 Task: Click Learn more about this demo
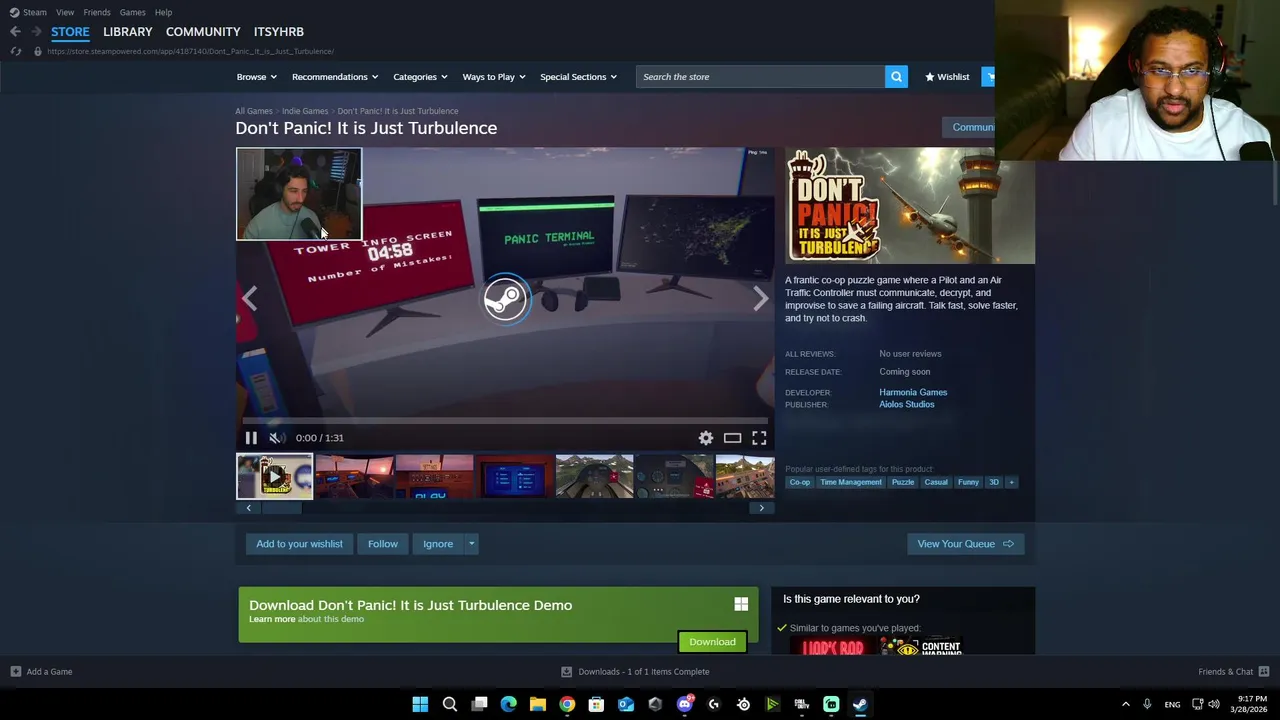click(x=306, y=619)
